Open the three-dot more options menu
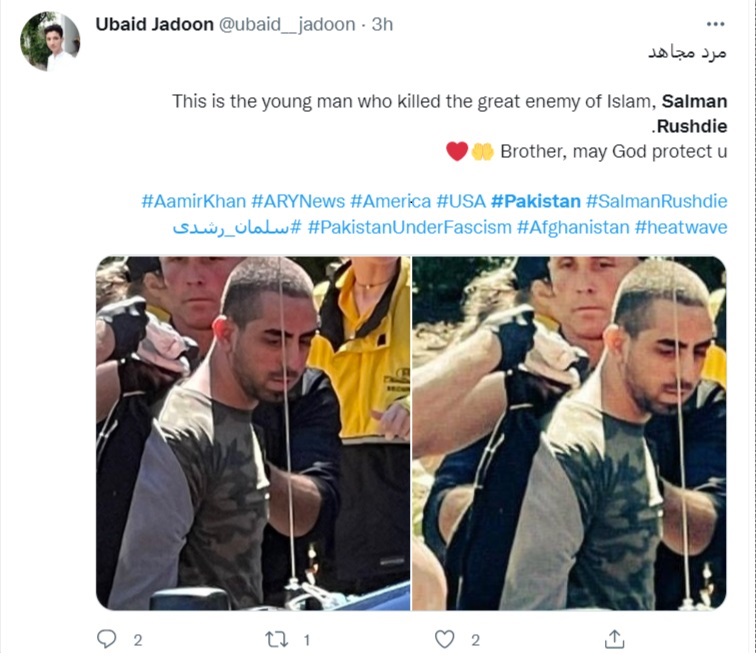The image size is (756, 658). tap(716, 24)
